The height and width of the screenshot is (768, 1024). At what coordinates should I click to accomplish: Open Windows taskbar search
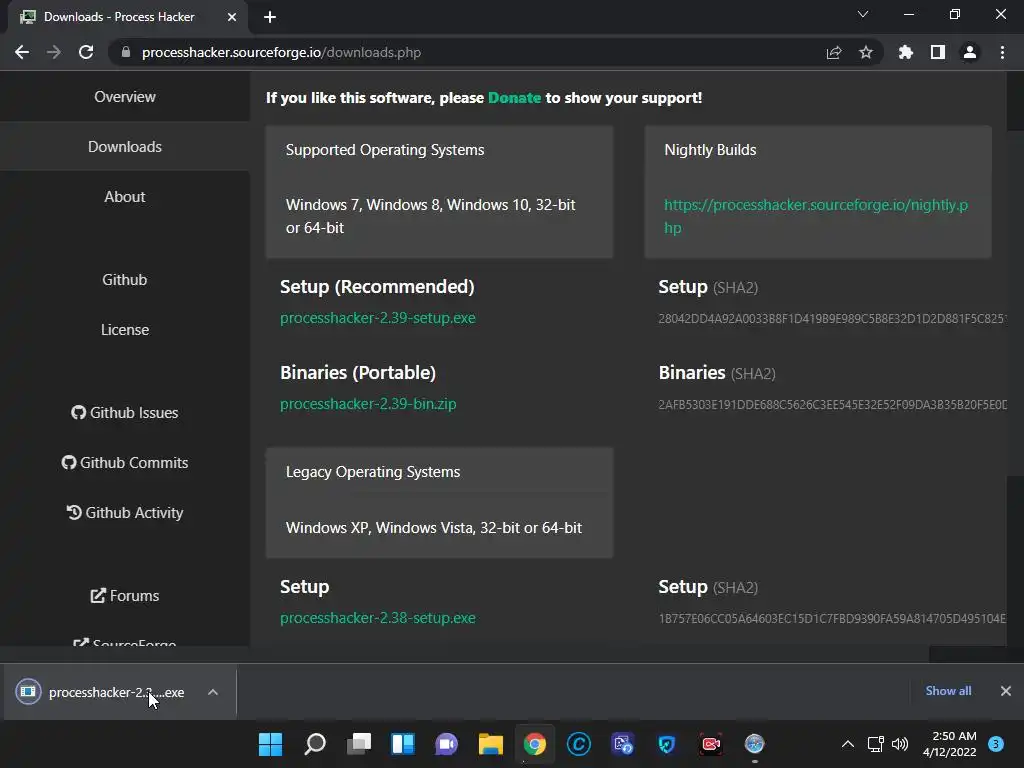point(315,744)
